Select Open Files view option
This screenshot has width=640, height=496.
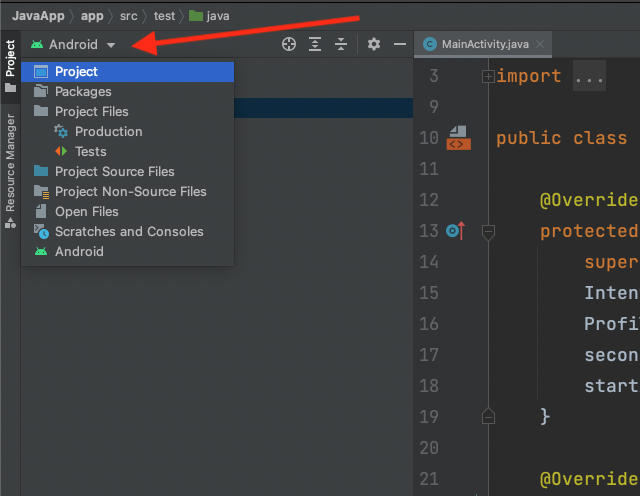(x=127, y=211)
